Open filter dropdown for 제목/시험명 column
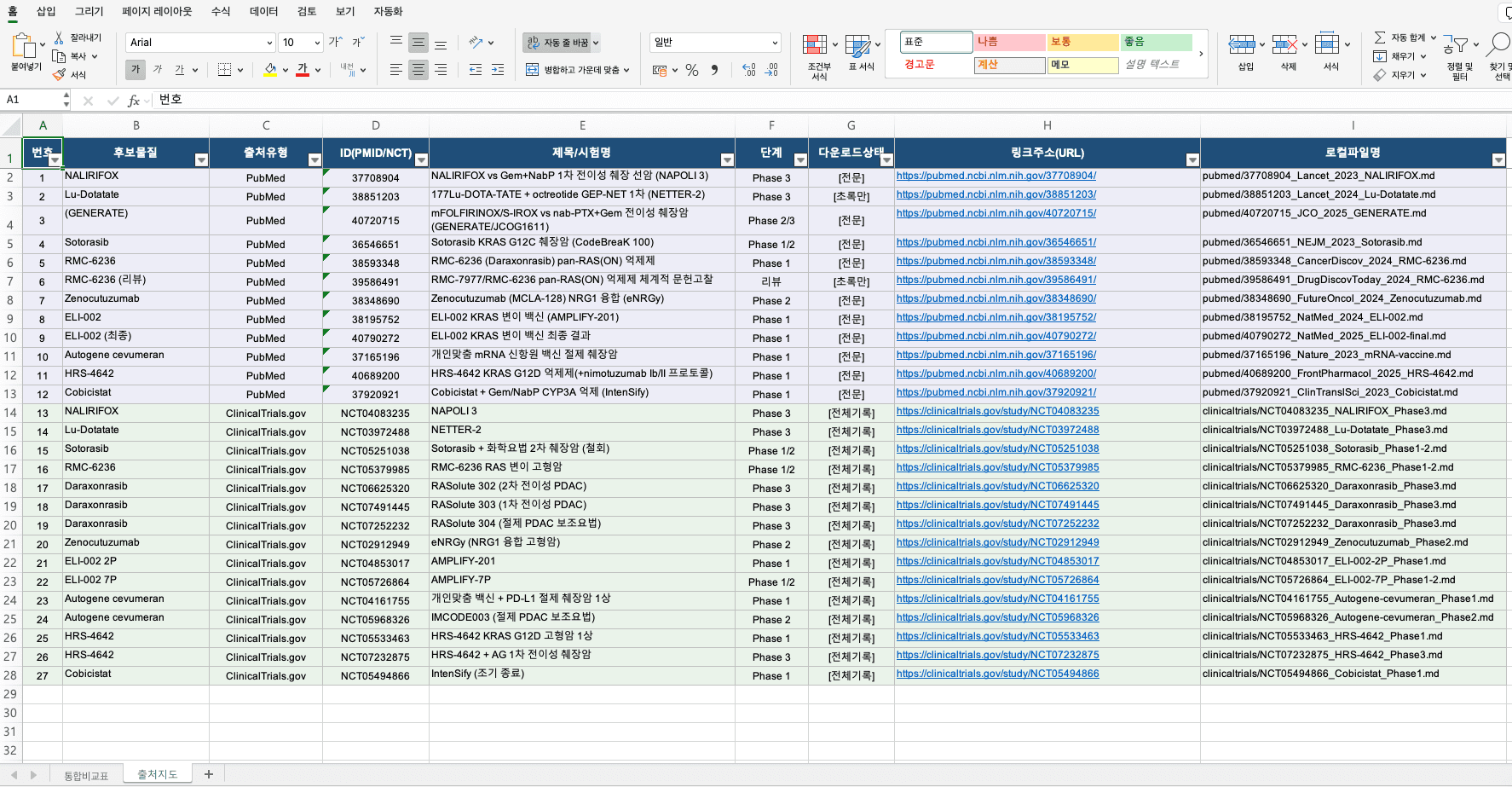This screenshot has height=787, width=1512. 727,160
